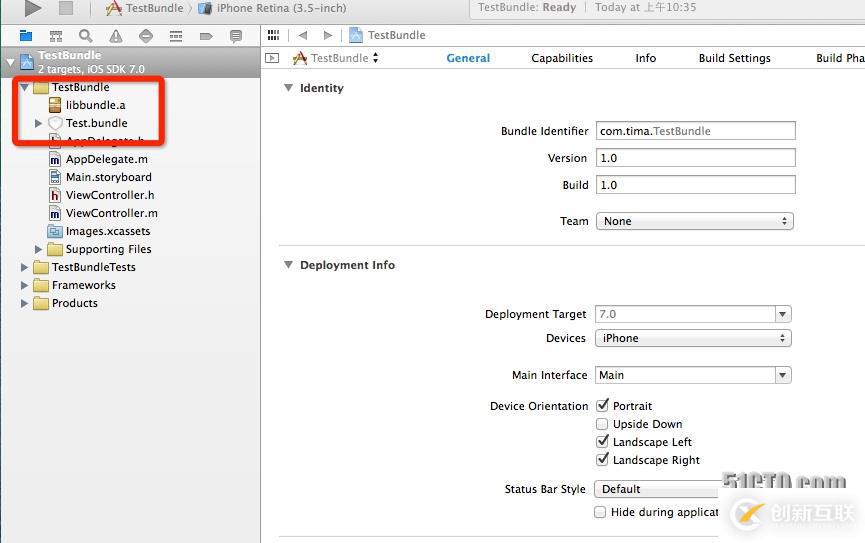Uncheck Landscape Left orientation
Viewport: 865px width, 543px height.
click(x=602, y=441)
